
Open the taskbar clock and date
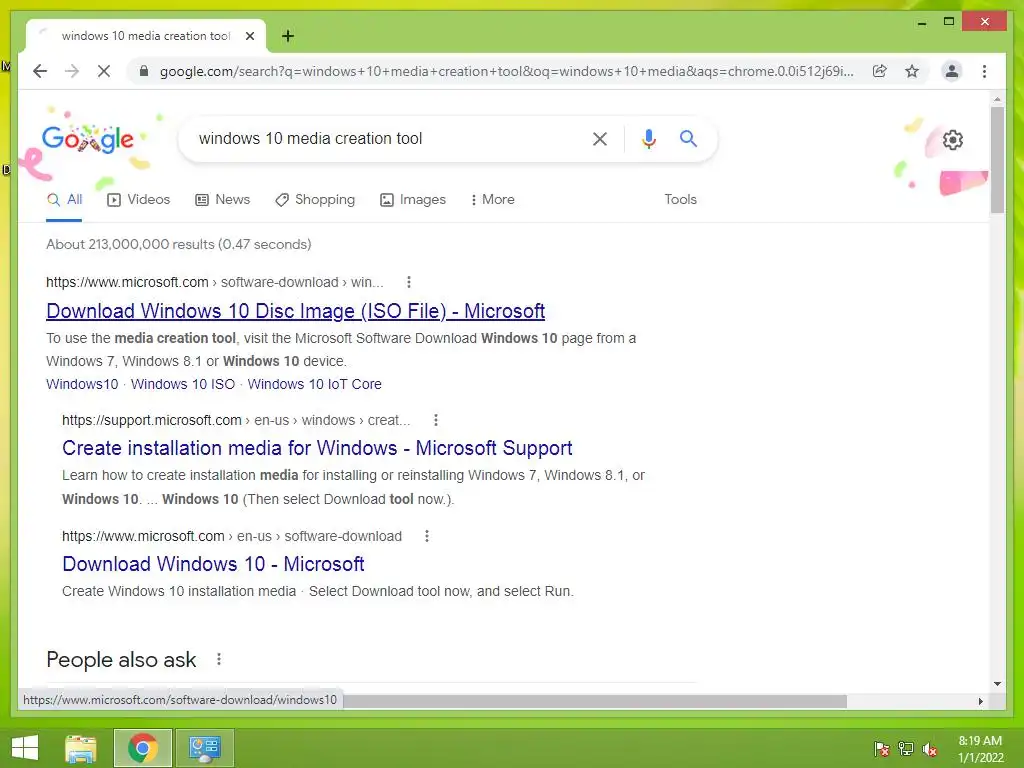(x=980, y=749)
